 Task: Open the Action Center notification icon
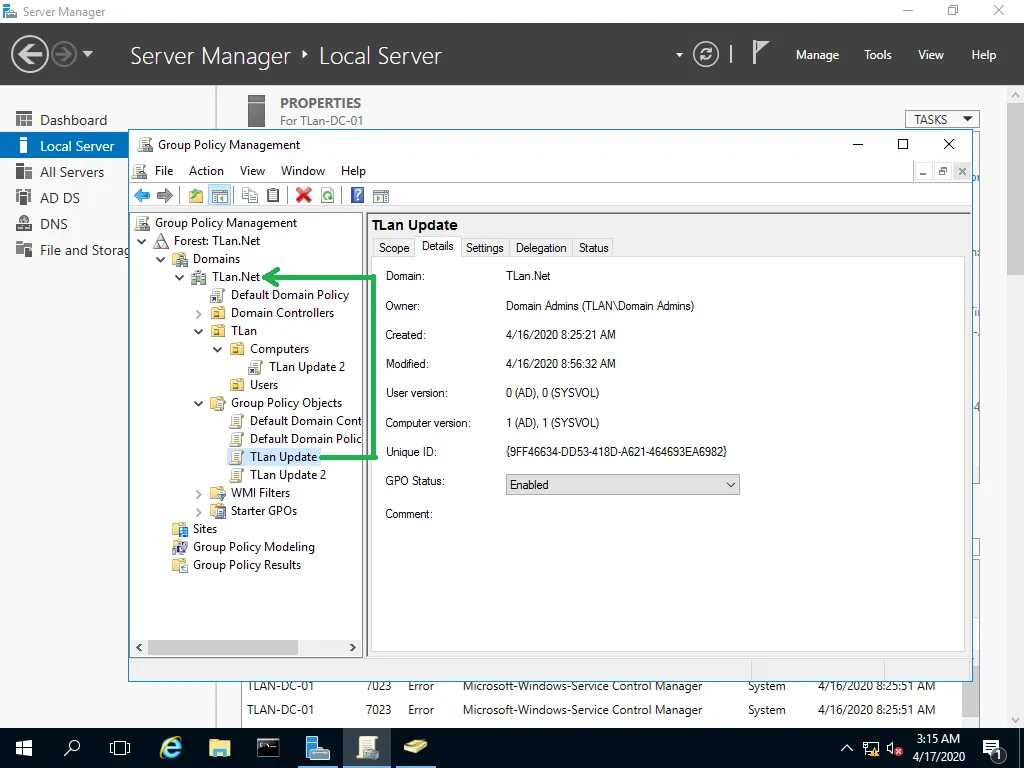click(x=993, y=749)
